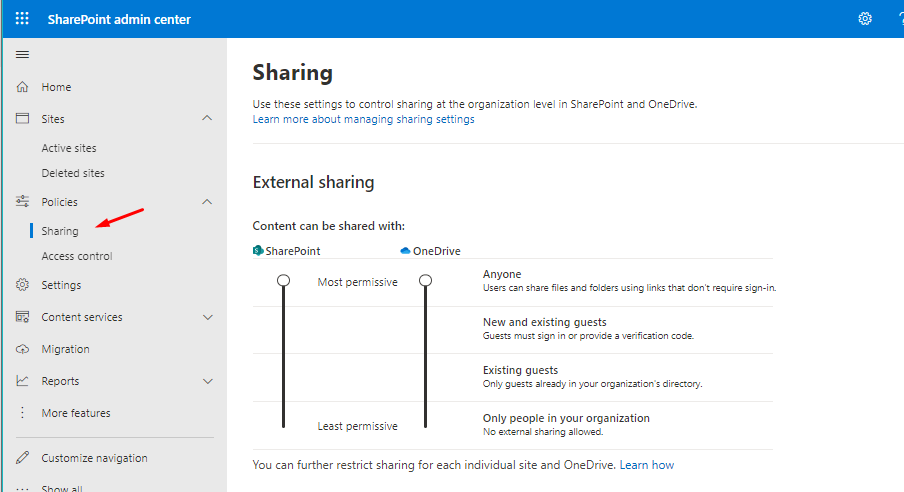Image resolution: width=904 pixels, height=492 pixels.
Task: Click the Reports chart icon
Action: [x=22, y=381]
